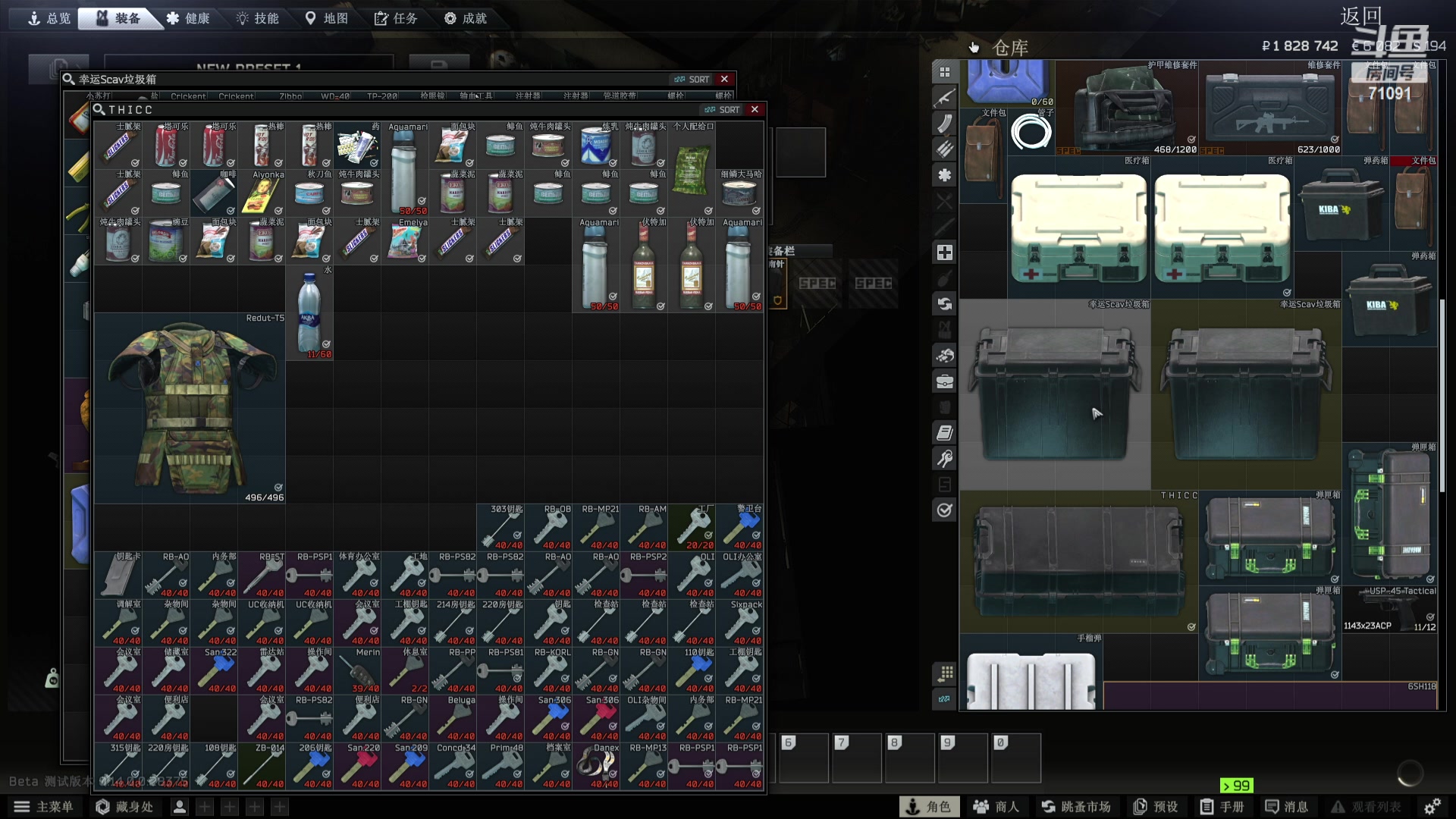
Task: Filter stash by ammo rounds icon
Action: pos(944,149)
